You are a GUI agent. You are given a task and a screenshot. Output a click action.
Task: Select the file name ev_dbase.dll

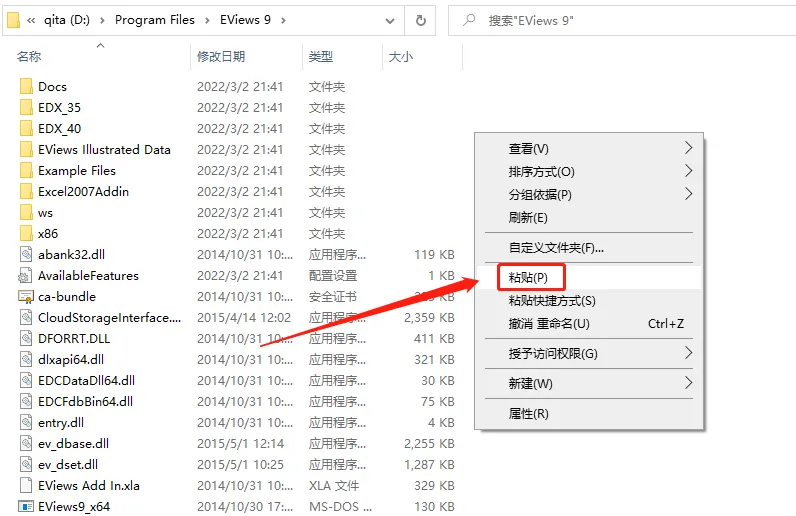coord(73,443)
